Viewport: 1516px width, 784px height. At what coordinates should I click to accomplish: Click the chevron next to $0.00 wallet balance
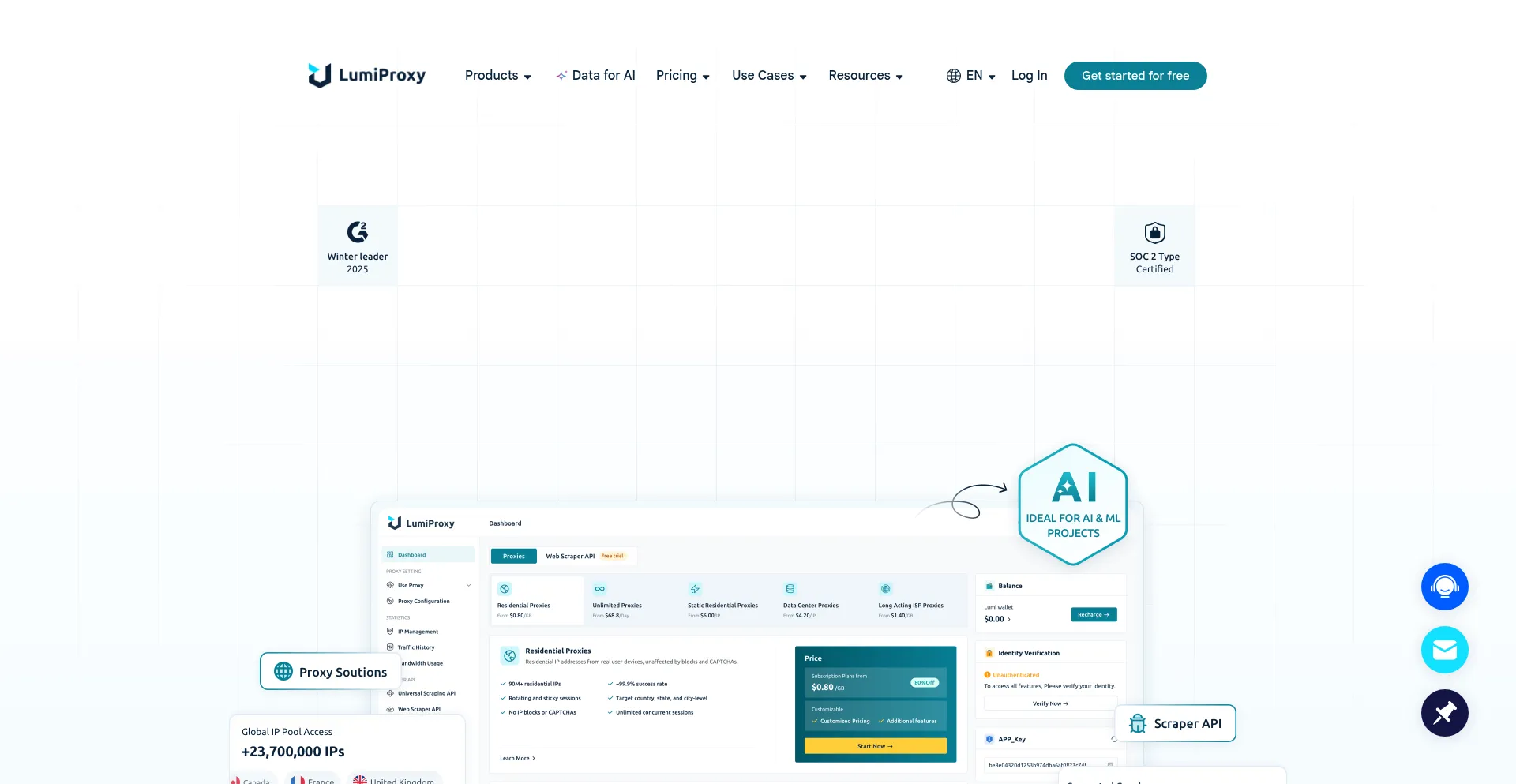[x=1009, y=619]
